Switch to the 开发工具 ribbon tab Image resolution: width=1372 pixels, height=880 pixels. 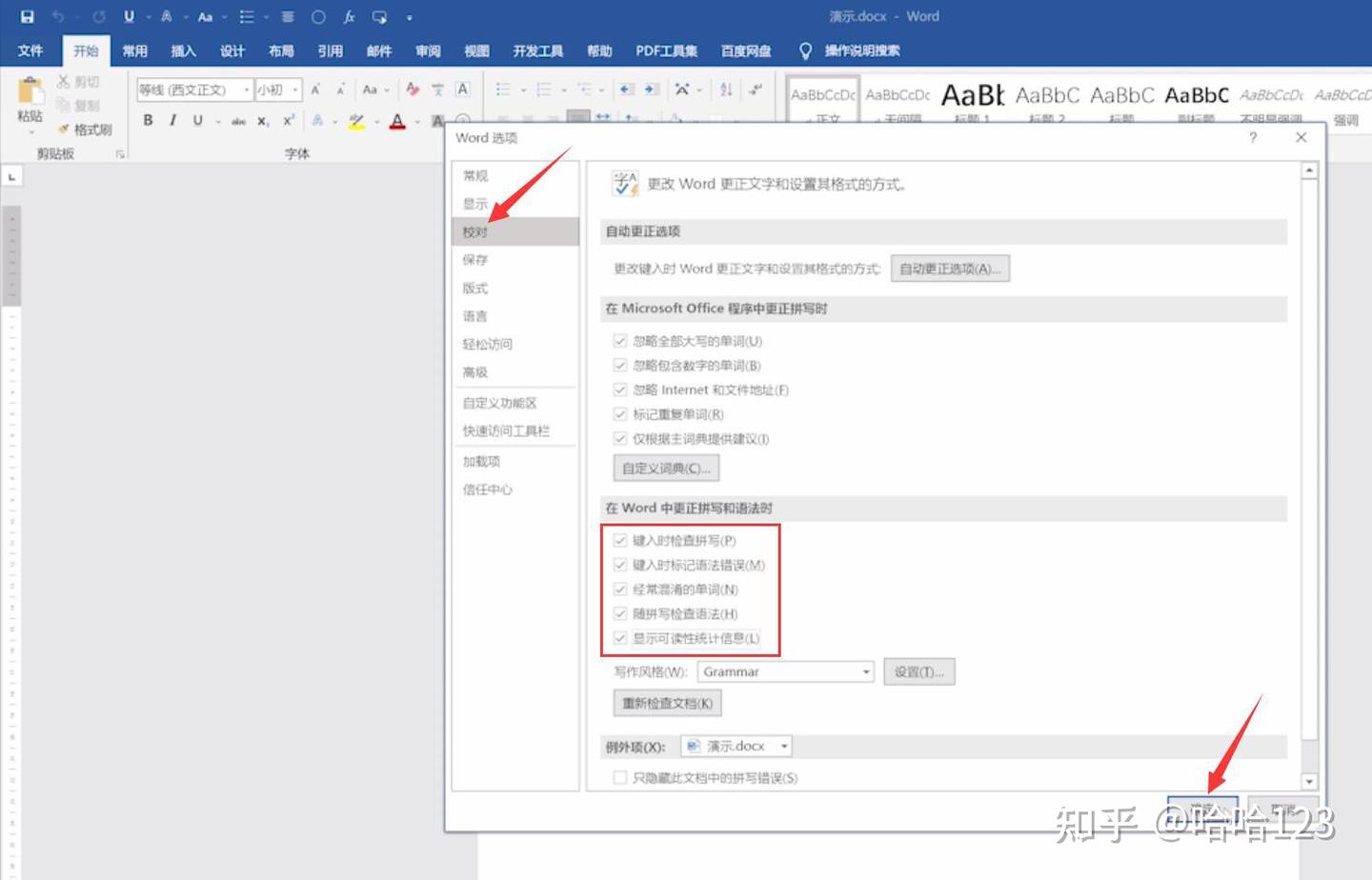click(537, 50)
